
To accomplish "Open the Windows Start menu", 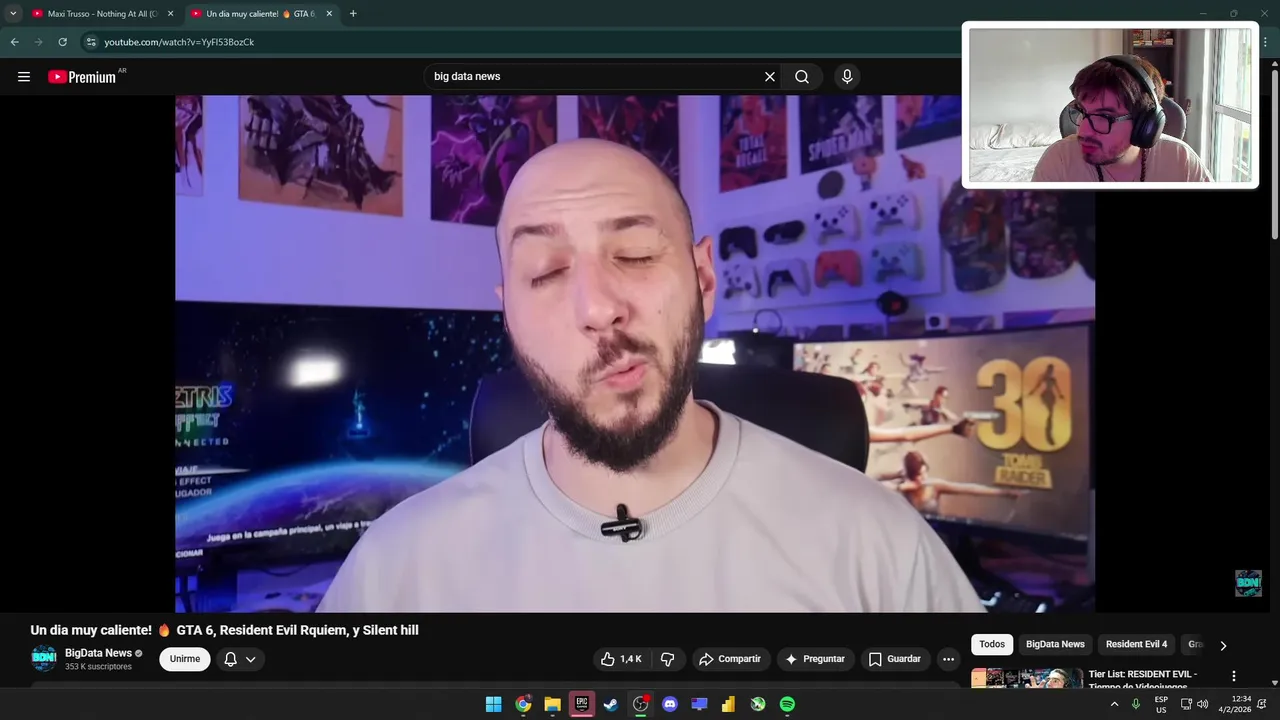I will pos(493,704).
